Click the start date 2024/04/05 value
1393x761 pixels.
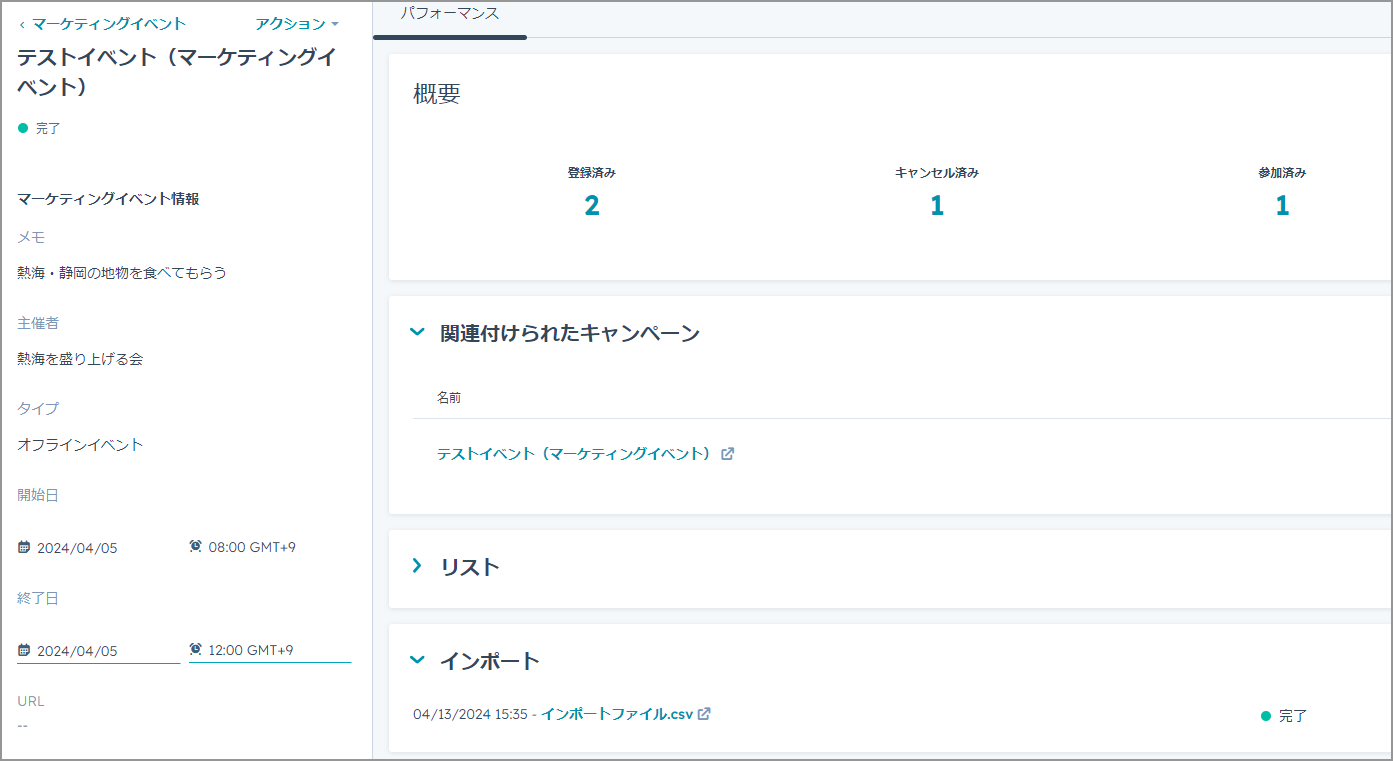pyautogui.click(x=77, y=548)
